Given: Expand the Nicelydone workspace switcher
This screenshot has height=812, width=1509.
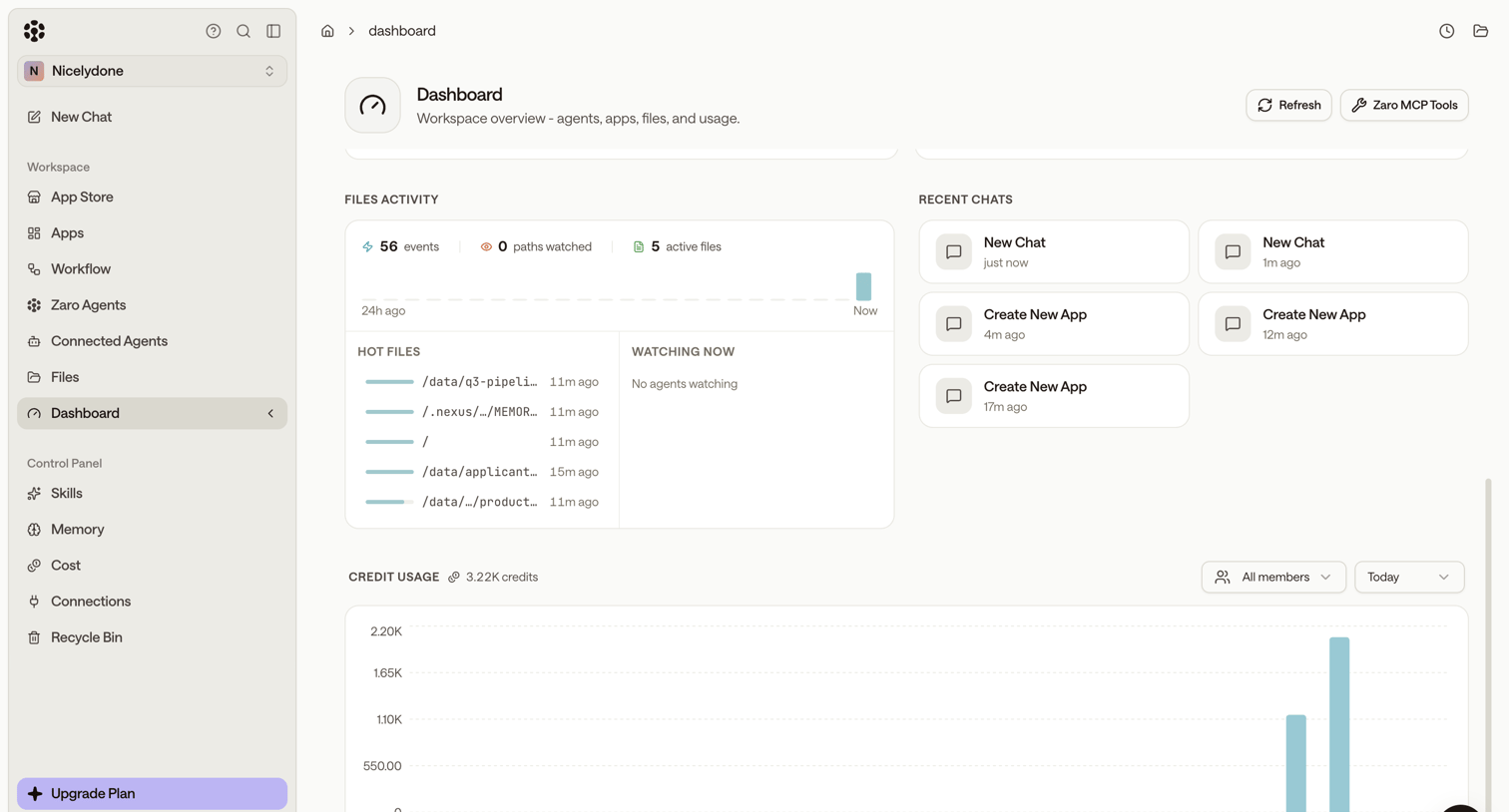Looking at the screenshot, I should (152, 71).
